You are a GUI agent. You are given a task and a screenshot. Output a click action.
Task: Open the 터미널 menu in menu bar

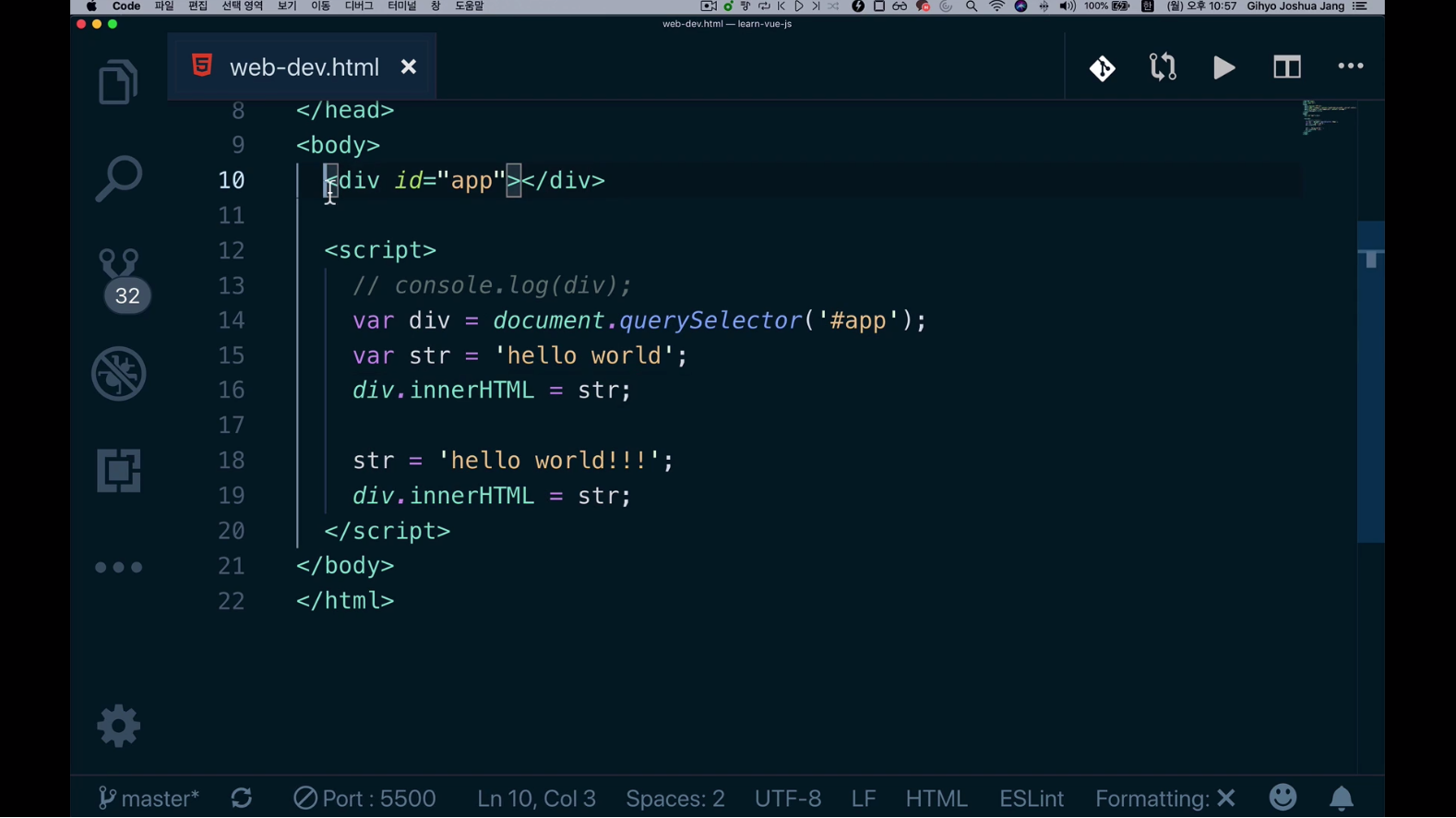point(401,6)
